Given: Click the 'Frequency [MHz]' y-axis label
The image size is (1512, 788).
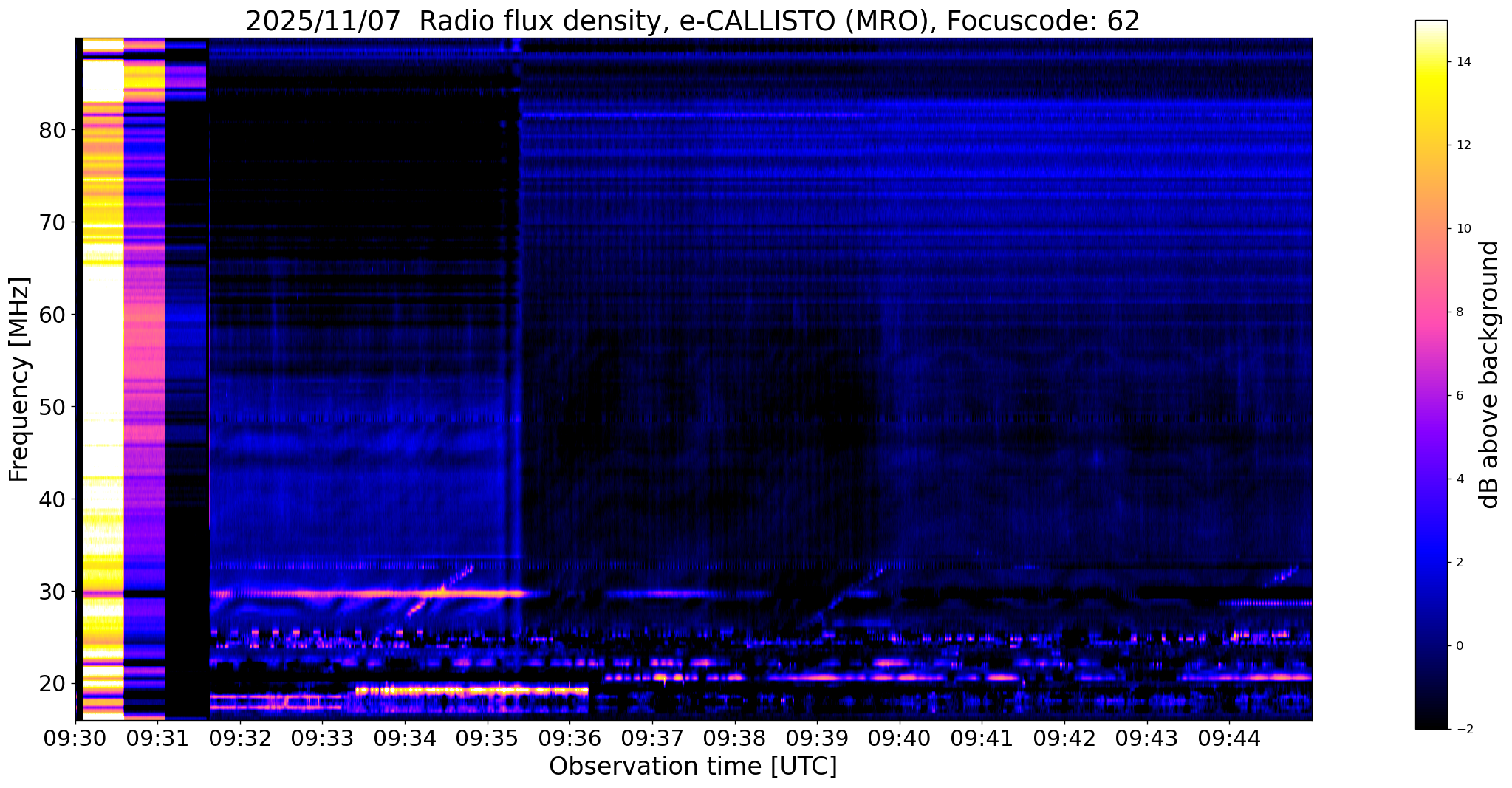Looking at the screenshot, I should coord(19,380).
